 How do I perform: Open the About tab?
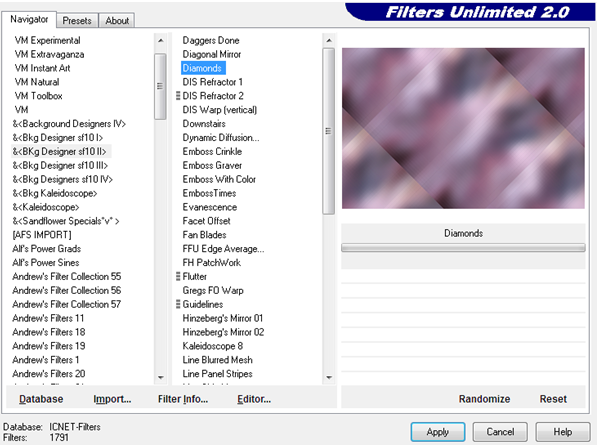coord(117,21)
